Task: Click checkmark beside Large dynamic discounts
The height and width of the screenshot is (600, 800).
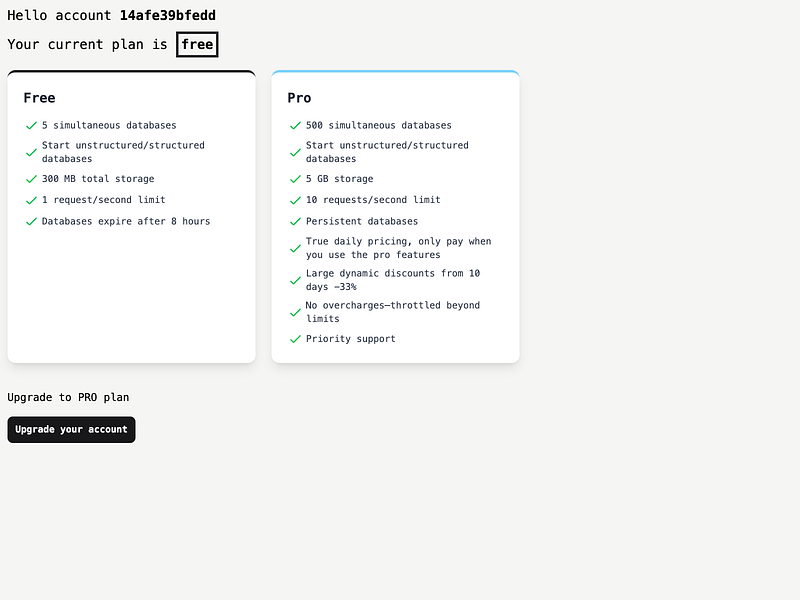Action: pos(295,280)
